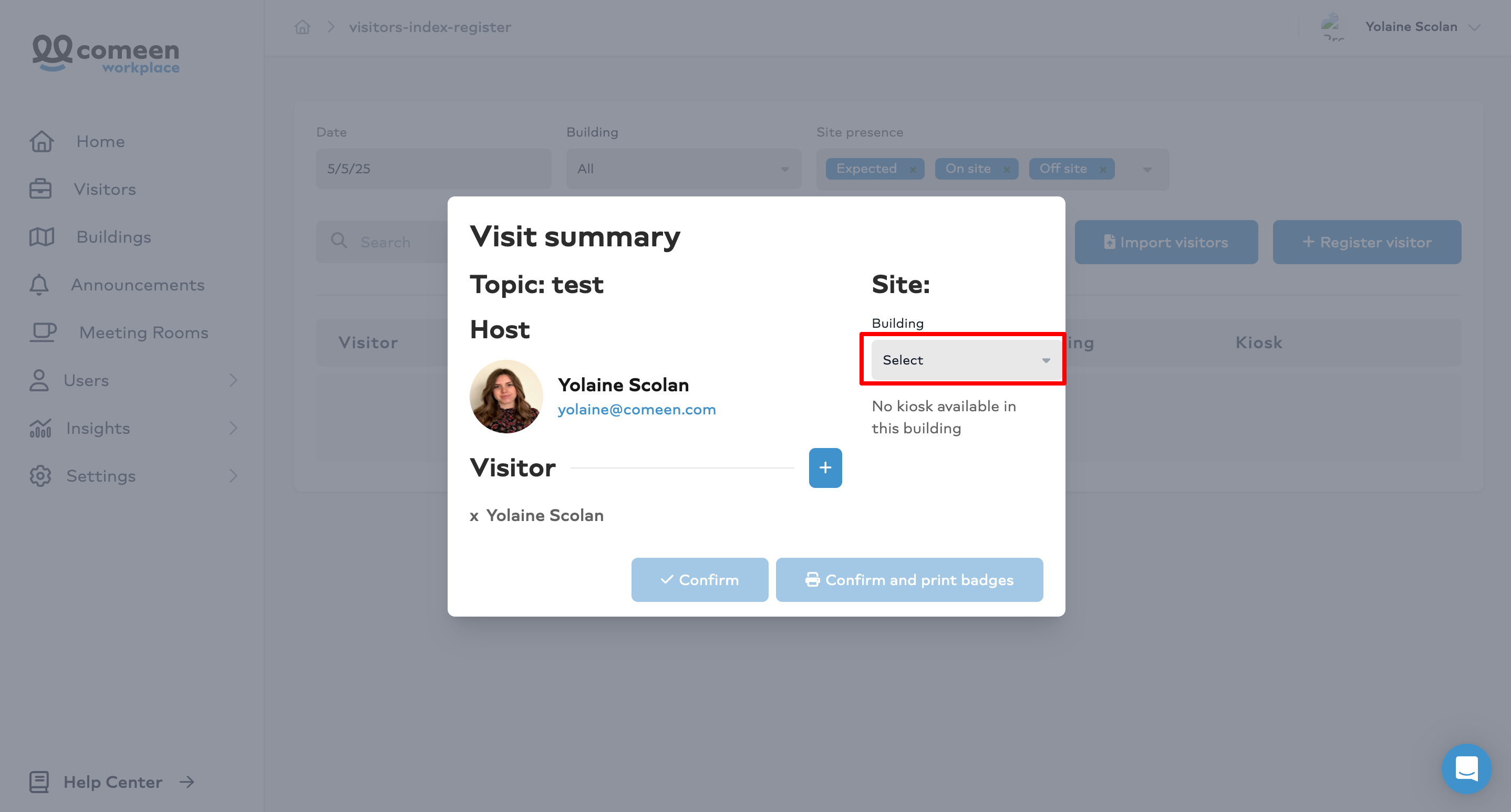Click the Help Center arrow icon
Viewport: 1511px width, 812px height.
click(x=187, y=782)
